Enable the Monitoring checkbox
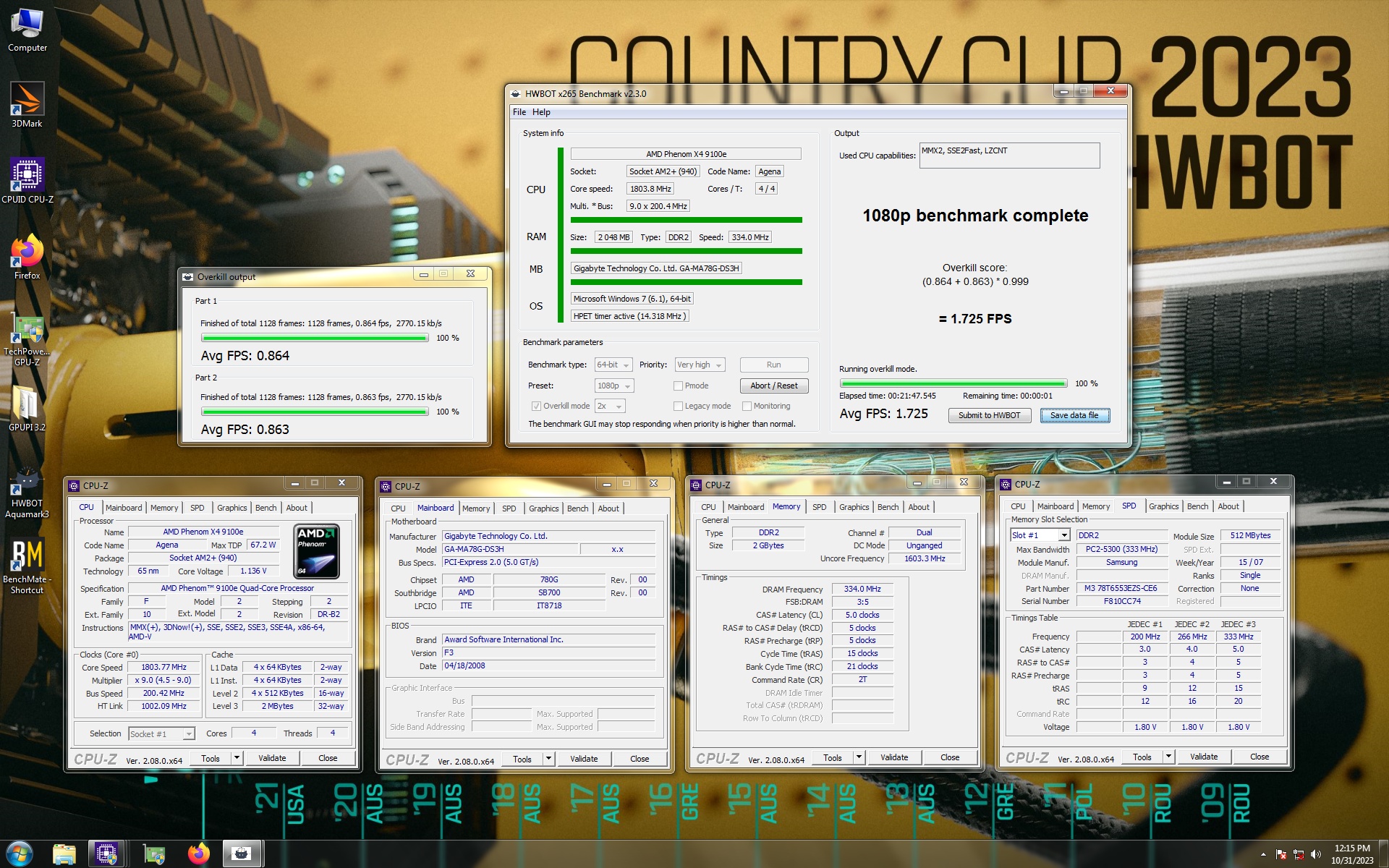Image resolution: width=1389 pixels, height=868 pixels. click(x=747, y=406)
